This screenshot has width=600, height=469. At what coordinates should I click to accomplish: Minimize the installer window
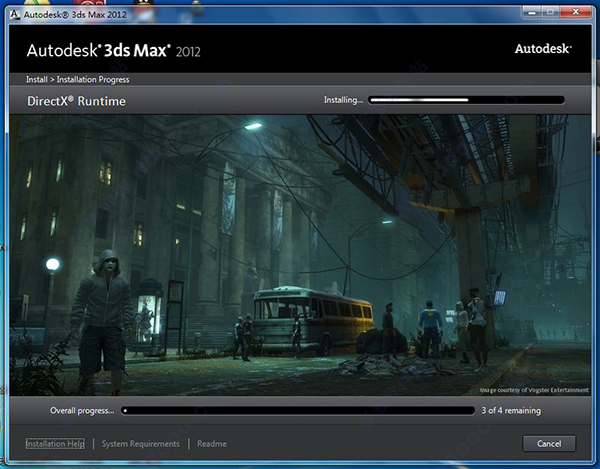532,12
